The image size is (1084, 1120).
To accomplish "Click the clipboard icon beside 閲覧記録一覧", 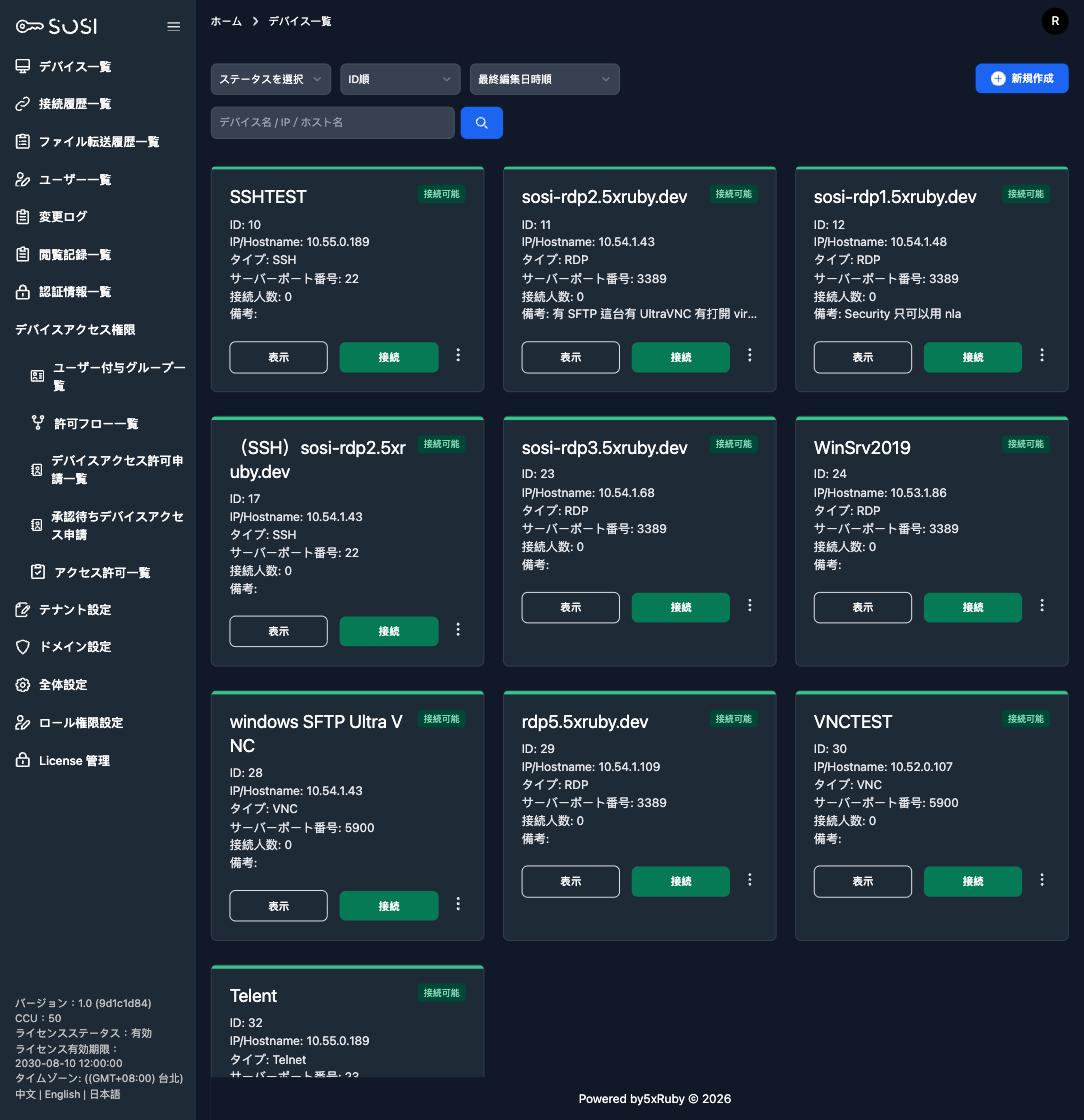I will [23, 254].
